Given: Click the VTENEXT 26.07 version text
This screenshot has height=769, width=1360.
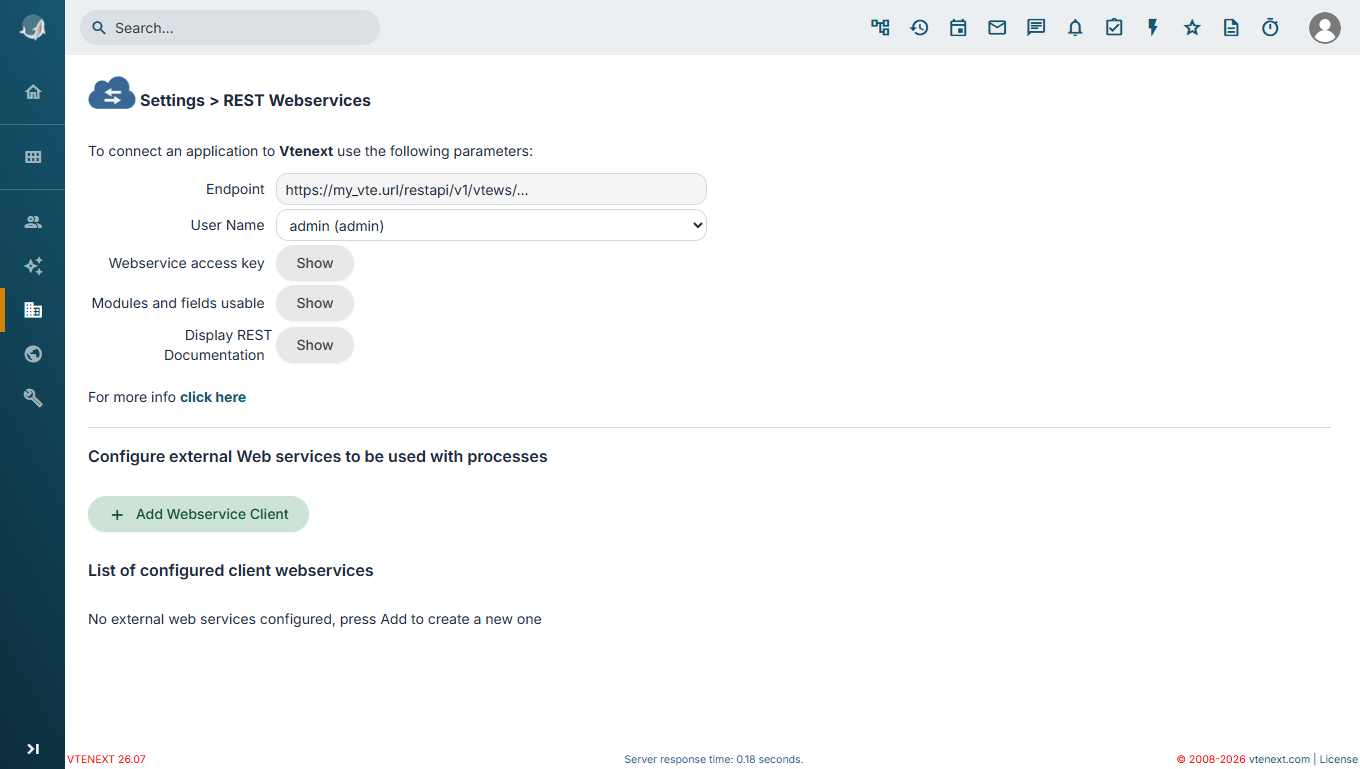Looking at the screenshot, I should [106, 760].
